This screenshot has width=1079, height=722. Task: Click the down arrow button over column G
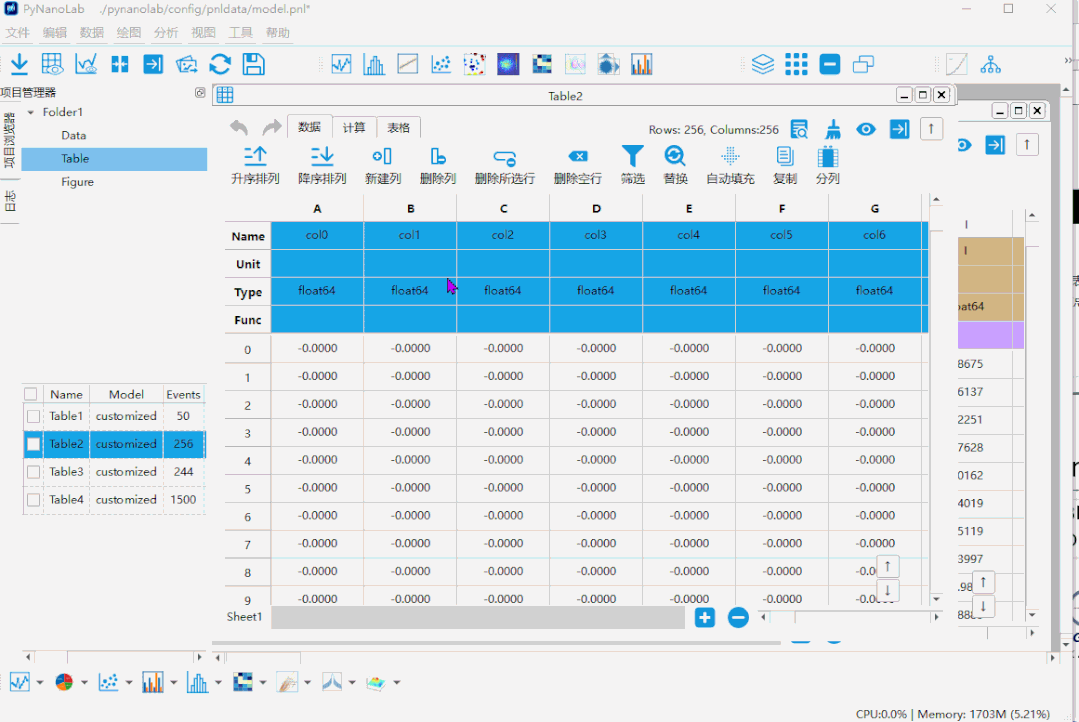click(888, 590)
